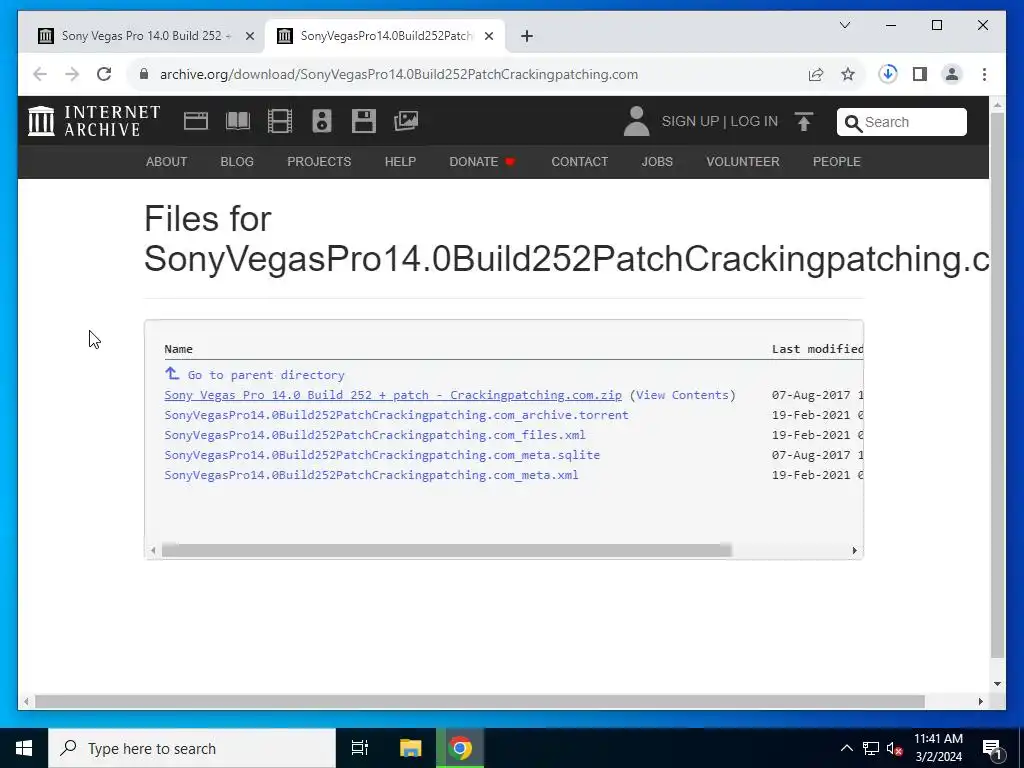
Task: Download the Crackingpatching.com.zip file
Action: 392,395
